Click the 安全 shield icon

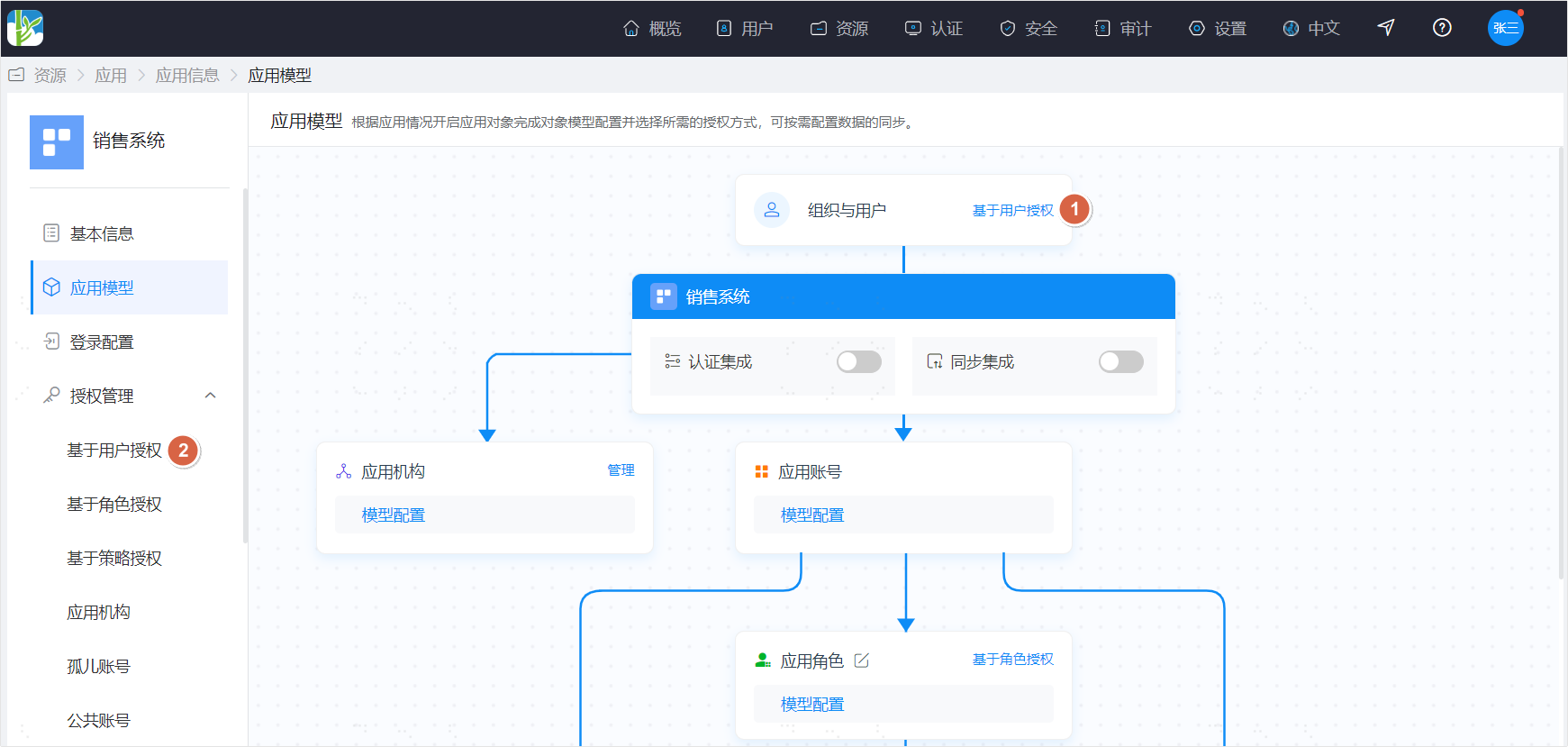pos(1008,28)
